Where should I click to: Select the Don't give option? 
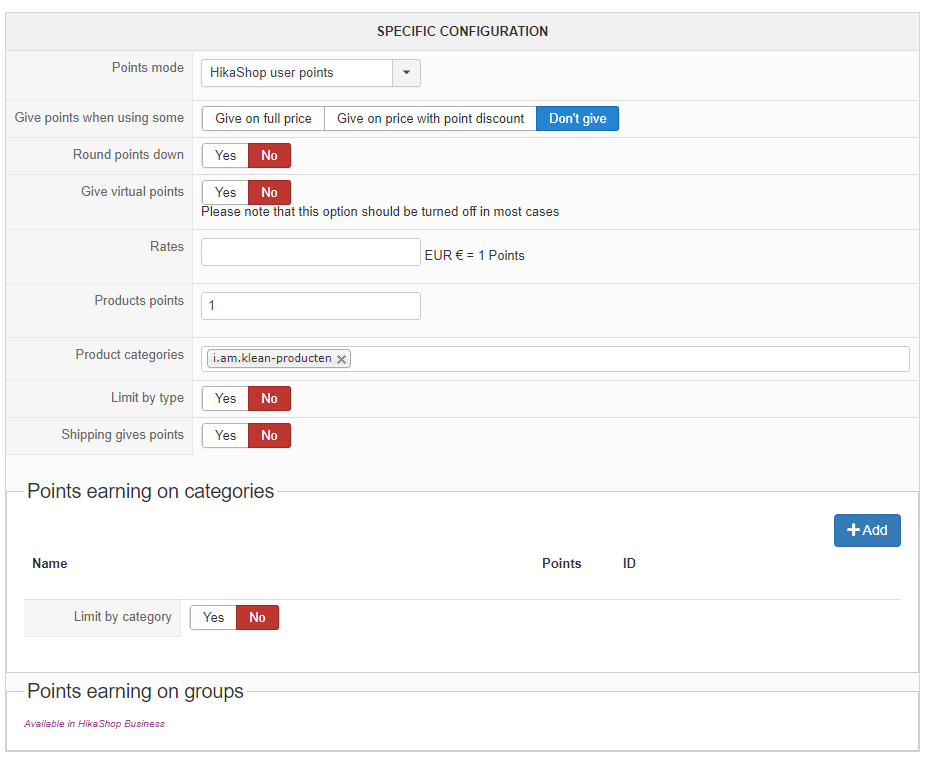(x=577, y=119)
